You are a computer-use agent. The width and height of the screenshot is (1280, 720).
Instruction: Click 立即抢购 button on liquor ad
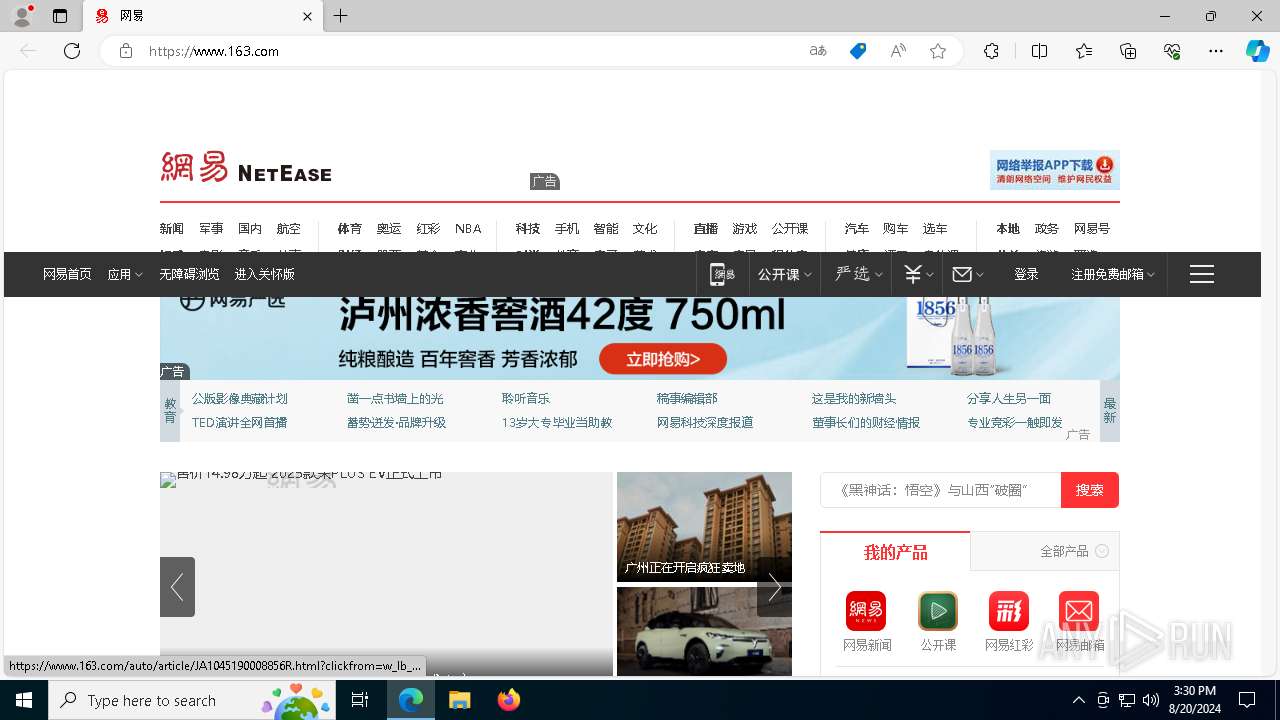(663, 359)
